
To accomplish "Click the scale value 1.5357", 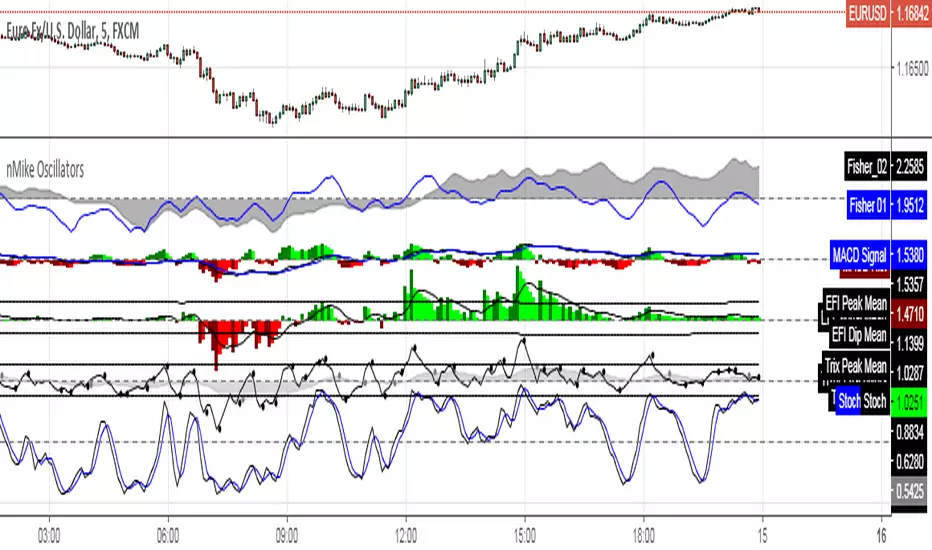I will click(x=910, y=285).
